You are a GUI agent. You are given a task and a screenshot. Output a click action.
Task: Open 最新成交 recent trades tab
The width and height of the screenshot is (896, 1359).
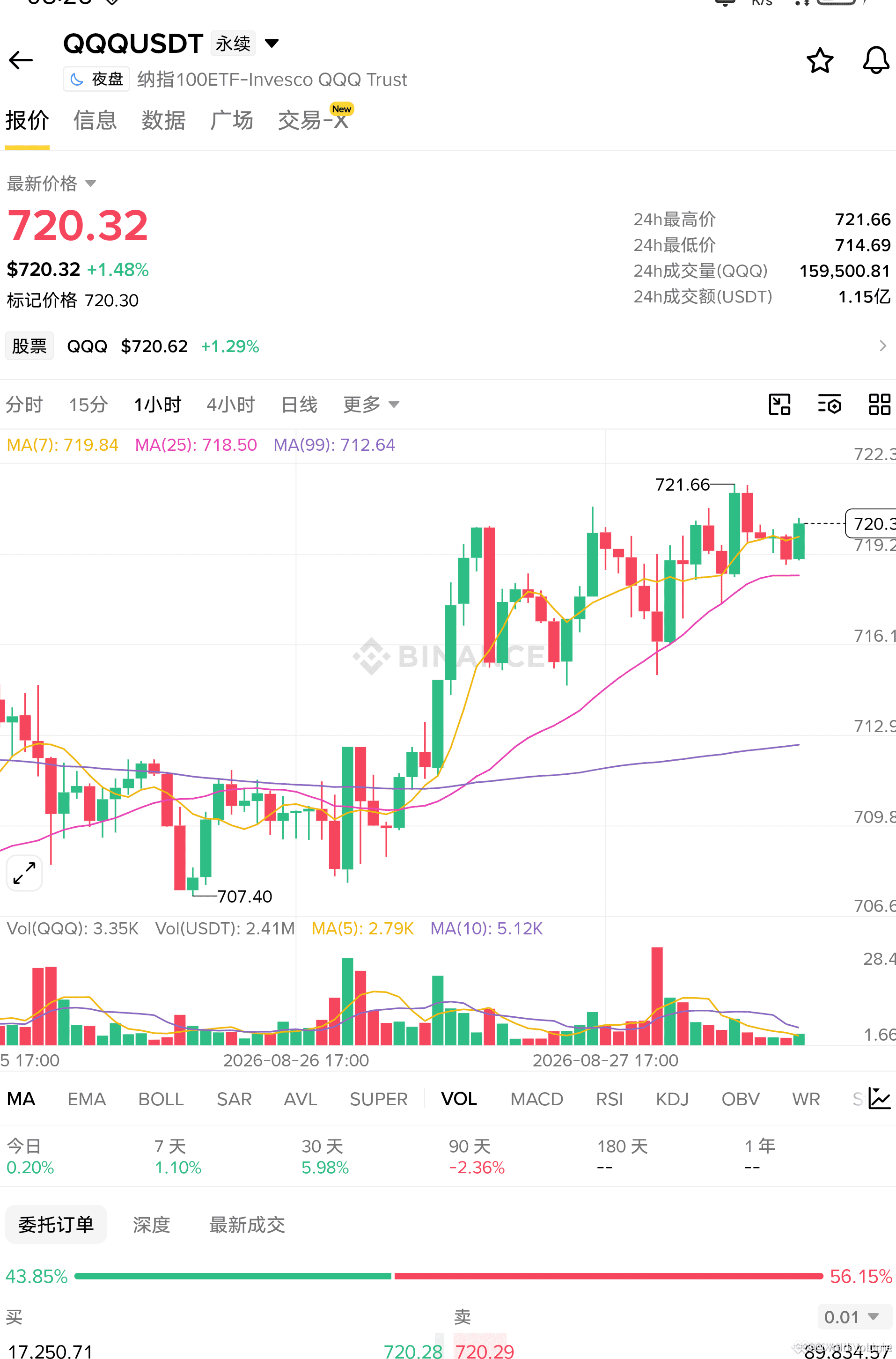click(x=247, y=1224)
